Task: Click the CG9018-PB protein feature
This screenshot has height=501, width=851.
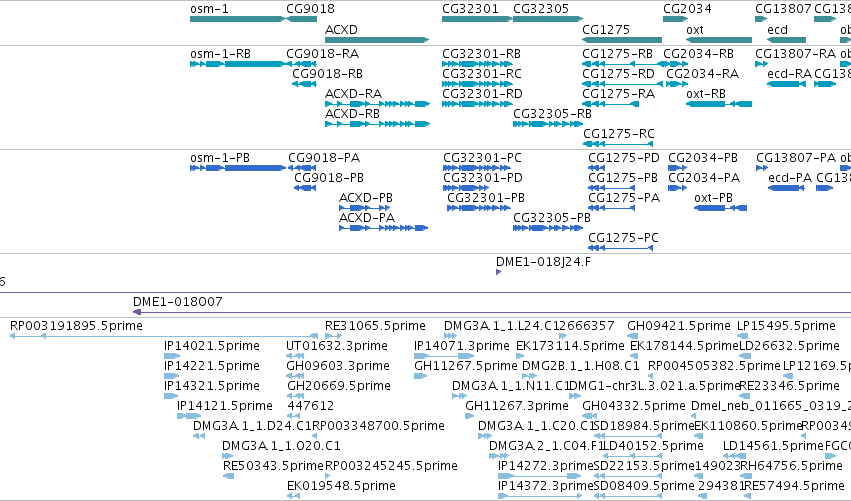Action: pos(305,188)
